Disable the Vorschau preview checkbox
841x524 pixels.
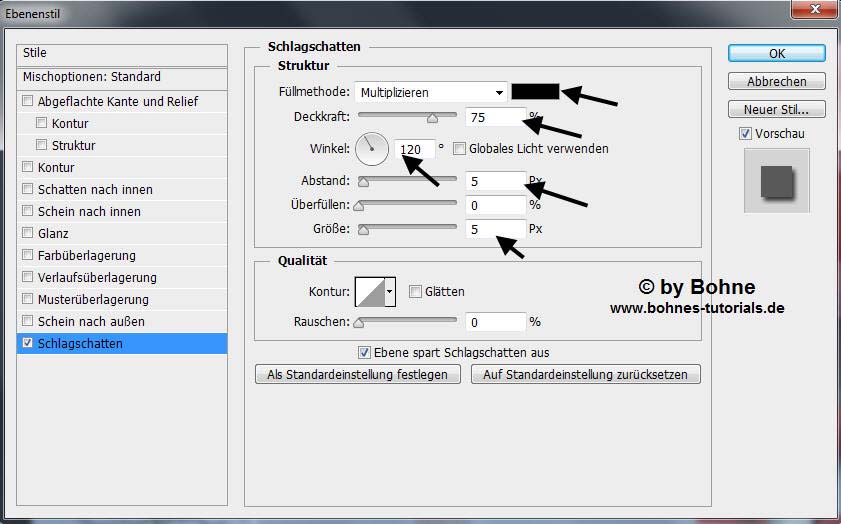click(745, 134)
